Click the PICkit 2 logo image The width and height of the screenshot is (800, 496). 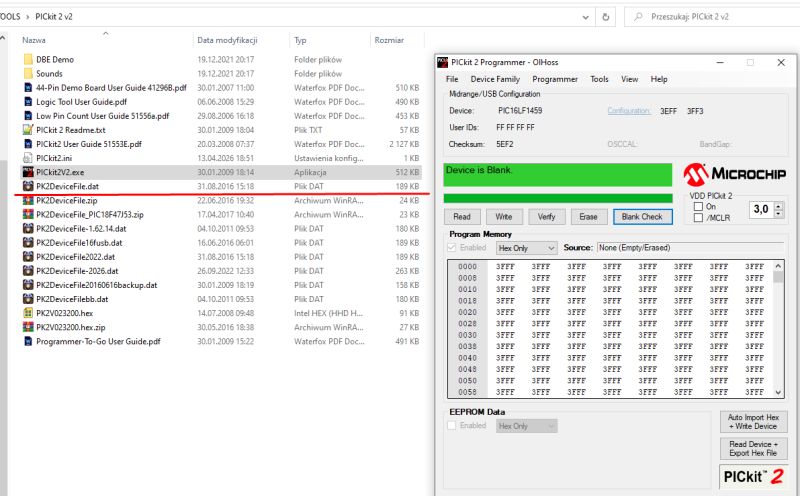[x=754, y=477]
